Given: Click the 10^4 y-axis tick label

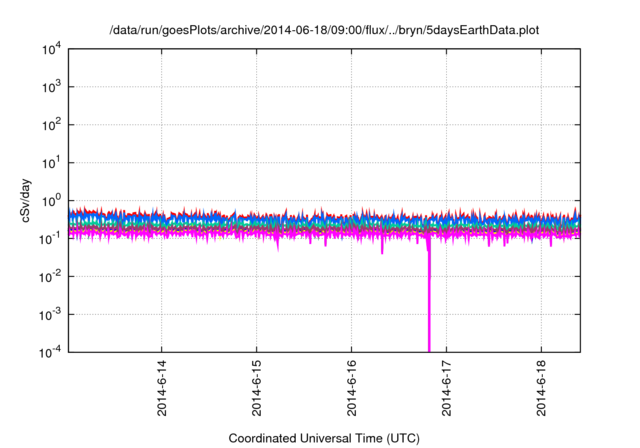Looking at the screenshot, I should click(52, 49).
